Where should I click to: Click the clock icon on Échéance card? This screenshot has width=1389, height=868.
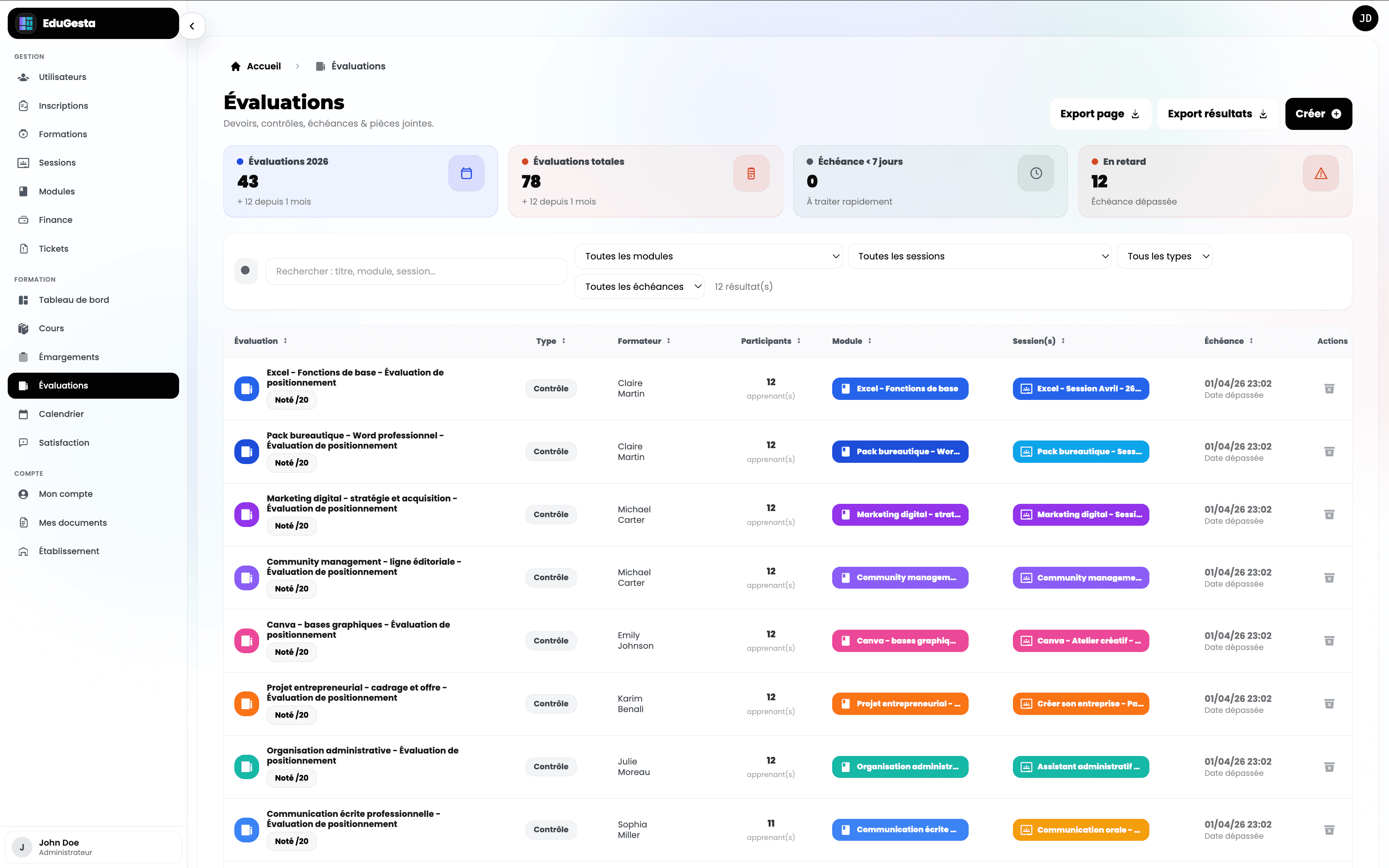pos(1035,173)
